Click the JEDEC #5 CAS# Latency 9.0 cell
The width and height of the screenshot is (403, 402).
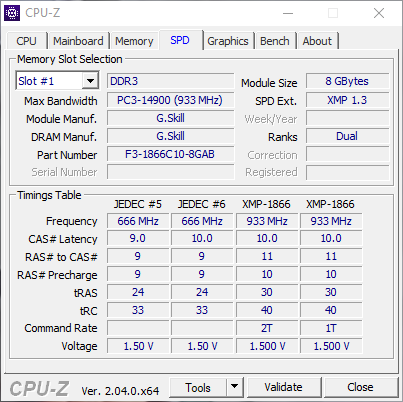tap(138, 238)
